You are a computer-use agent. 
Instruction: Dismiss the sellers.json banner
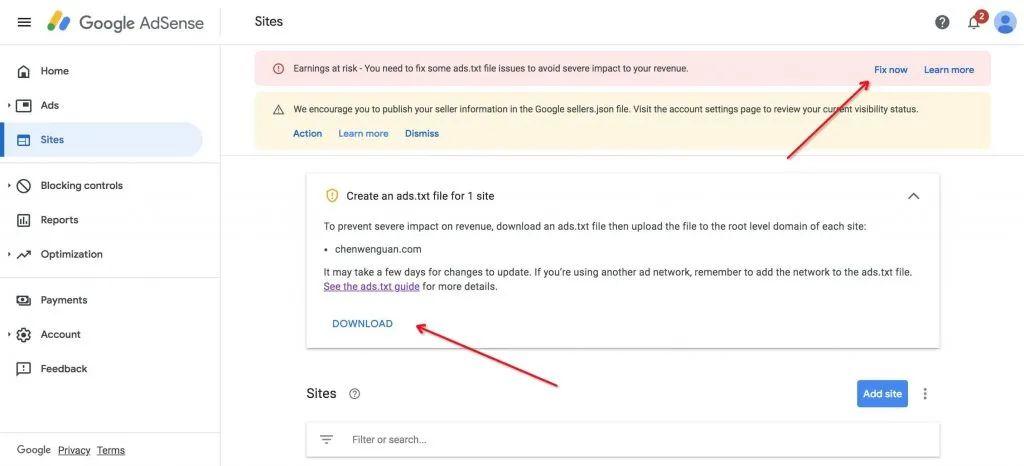pos(422,134)
